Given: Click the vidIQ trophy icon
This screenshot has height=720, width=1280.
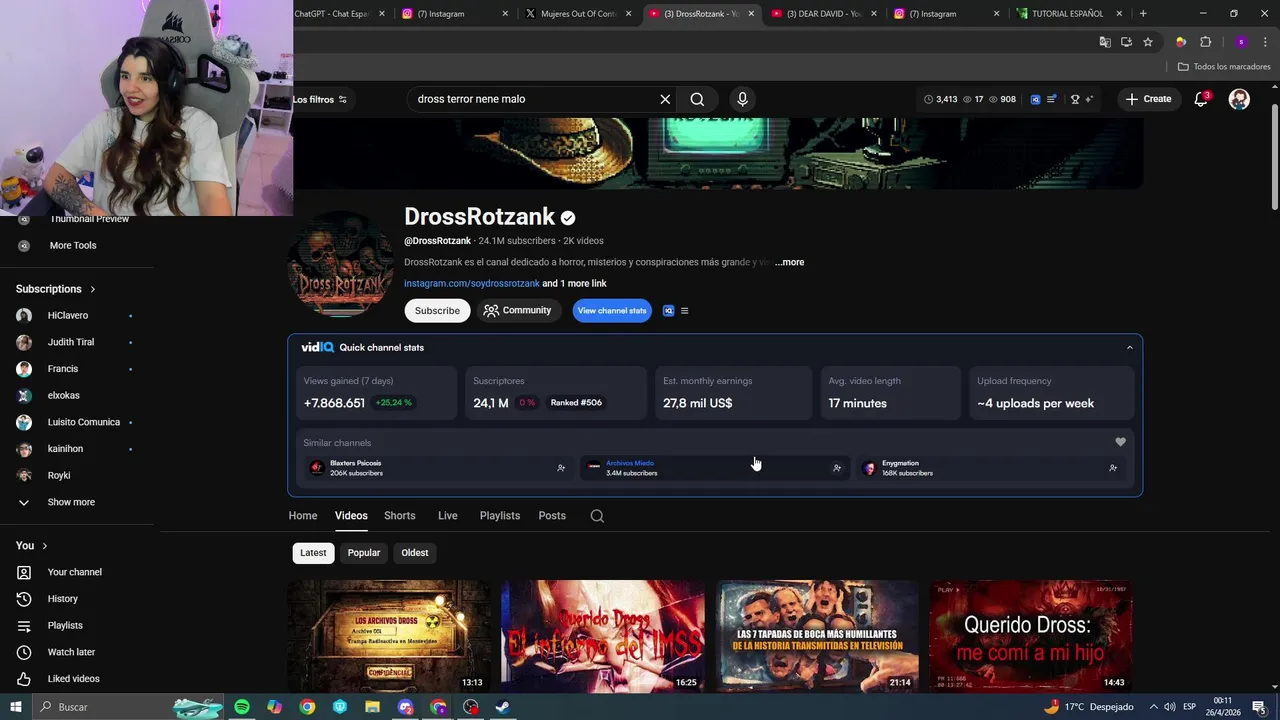Looking at the screenshot, I should pos(1075,99).
